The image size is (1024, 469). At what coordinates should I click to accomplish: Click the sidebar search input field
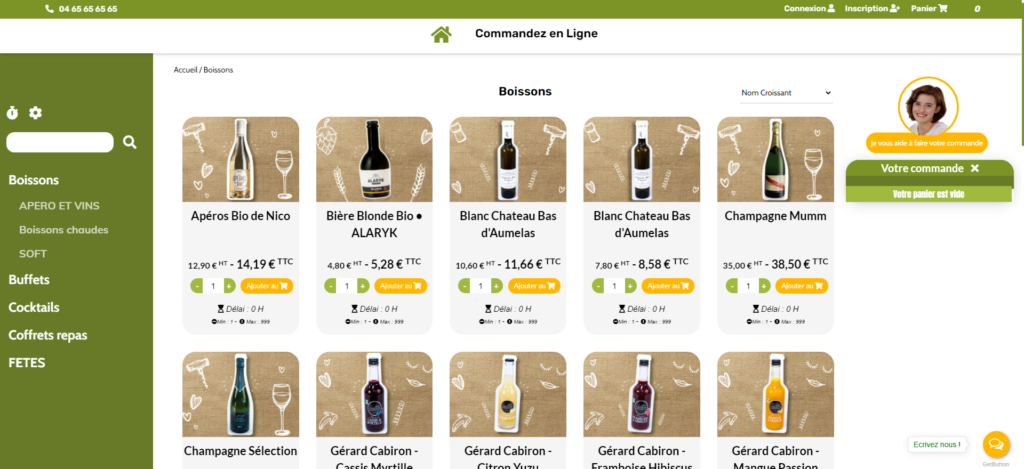pyautogui.click(x=60, y=143)
